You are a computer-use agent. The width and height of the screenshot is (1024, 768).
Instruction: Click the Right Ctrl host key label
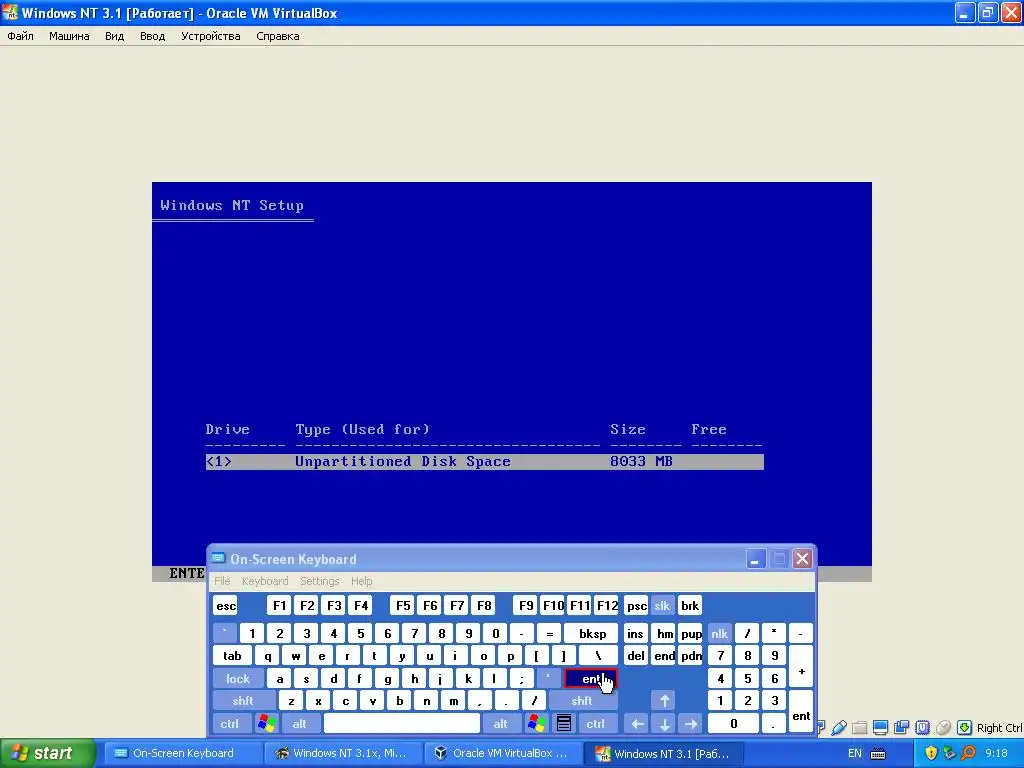click(1000, 728)
